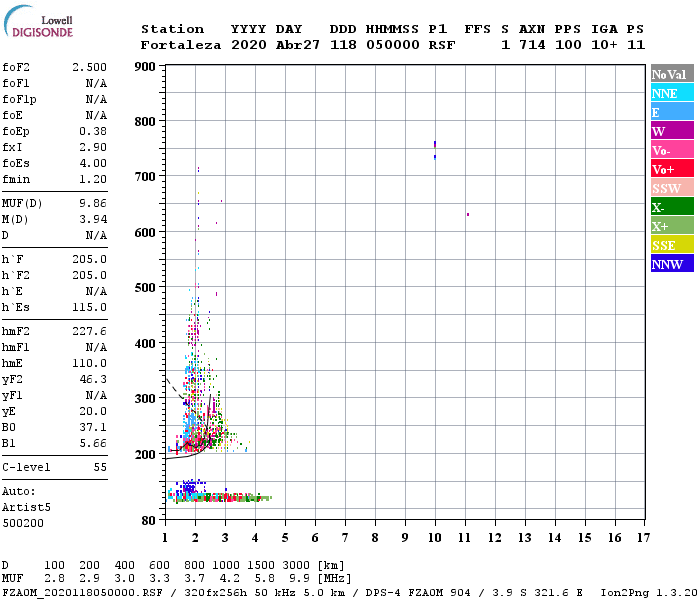700x600 pixels.
Task: Click the 050000 time stamp in header
Action: click(393, 45)
